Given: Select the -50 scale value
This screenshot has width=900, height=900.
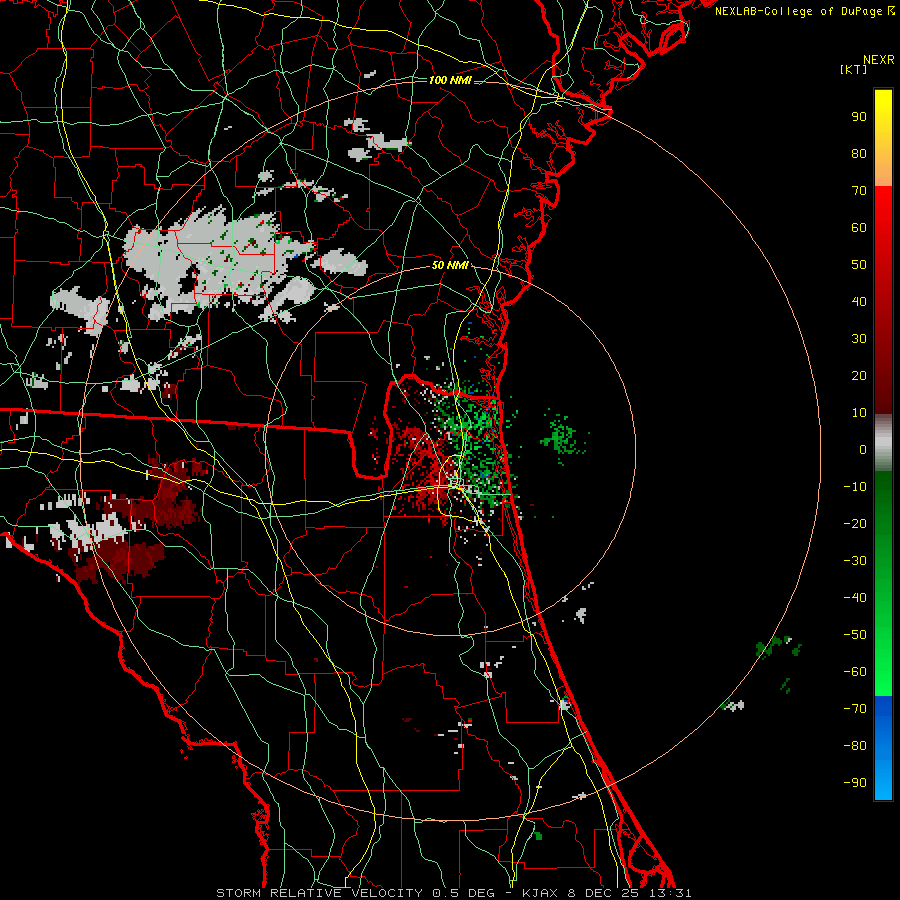Looking at the screenshot, I should [x=855, y=635].
